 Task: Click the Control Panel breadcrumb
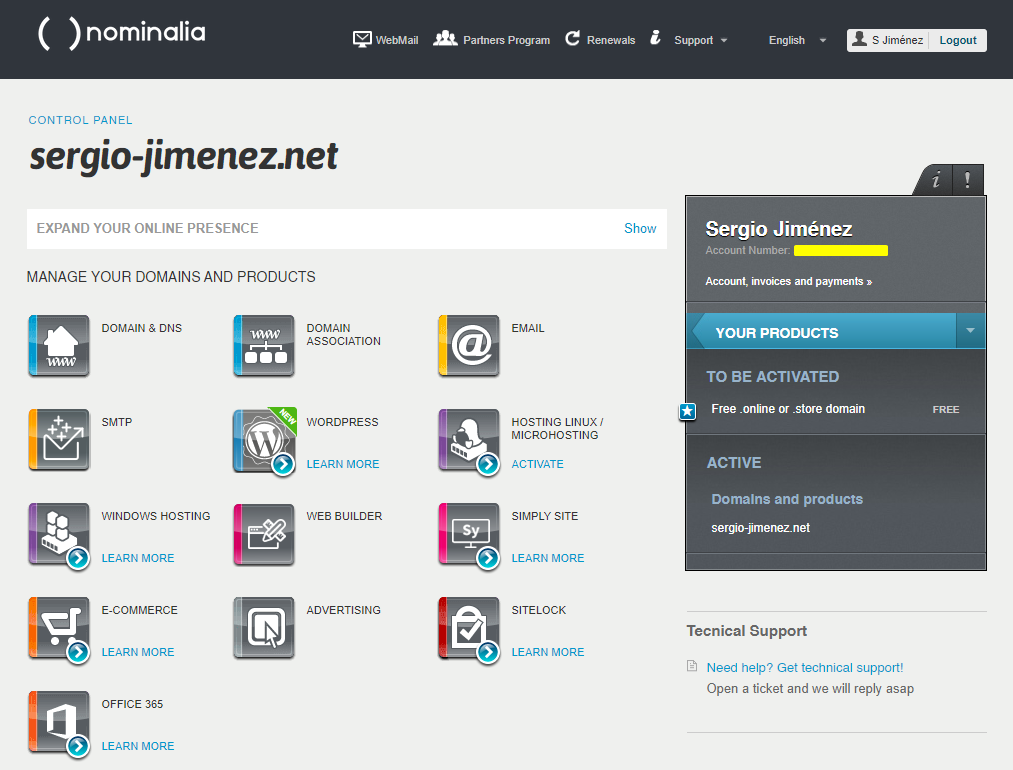(x=80, y=120)
